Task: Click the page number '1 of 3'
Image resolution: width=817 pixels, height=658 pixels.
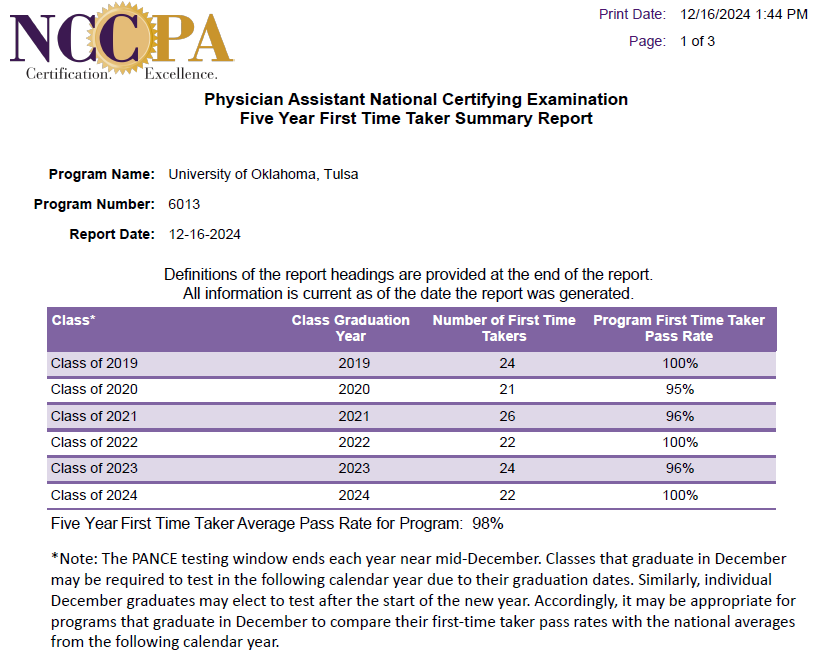Action: tap(697, 41)
